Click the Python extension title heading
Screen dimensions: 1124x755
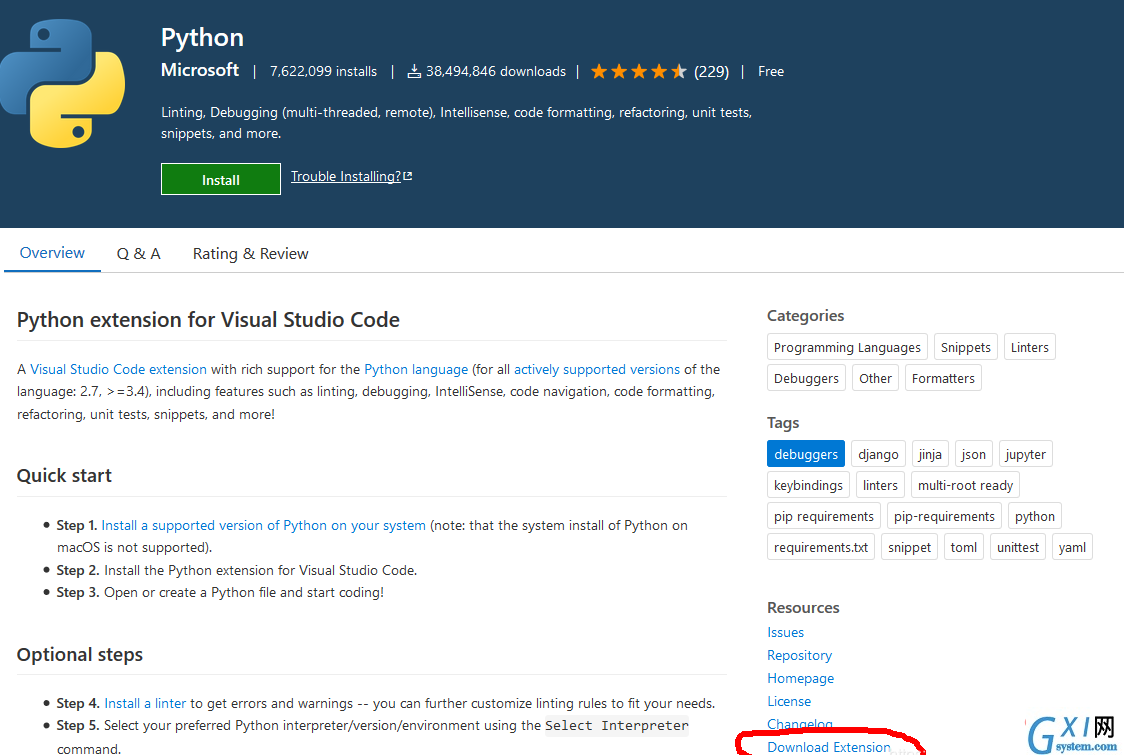202,37
